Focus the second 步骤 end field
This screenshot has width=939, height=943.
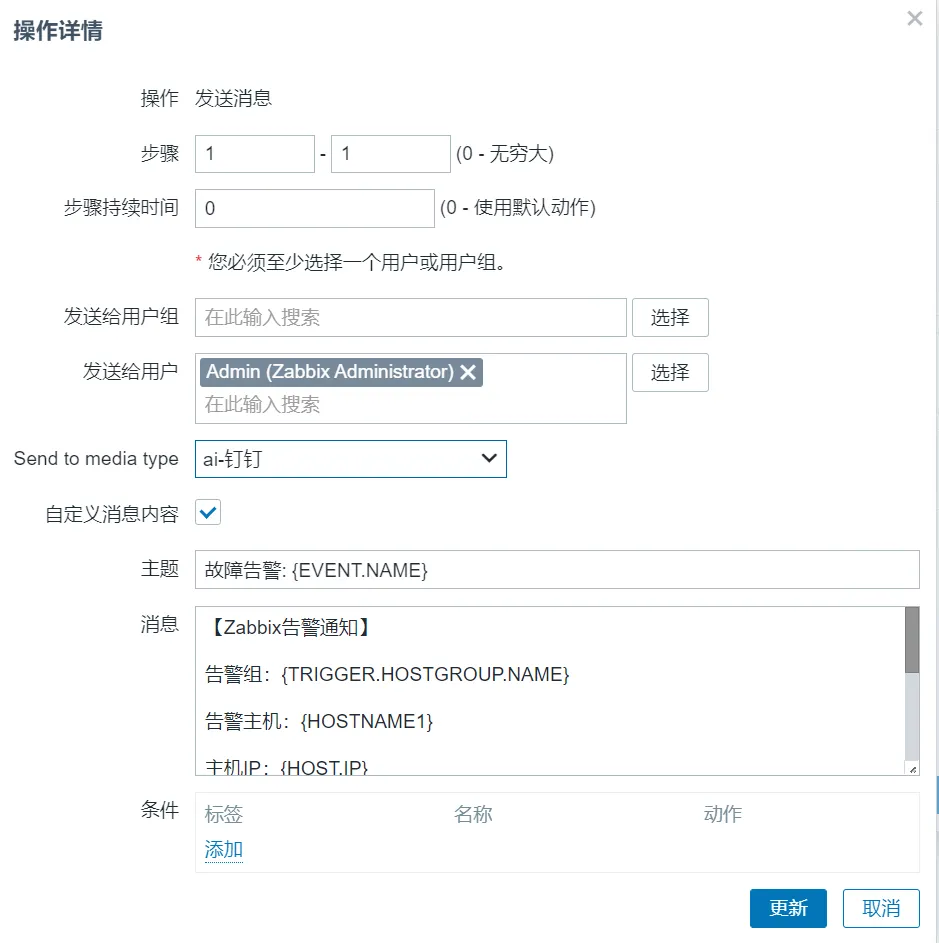(390, 154)
